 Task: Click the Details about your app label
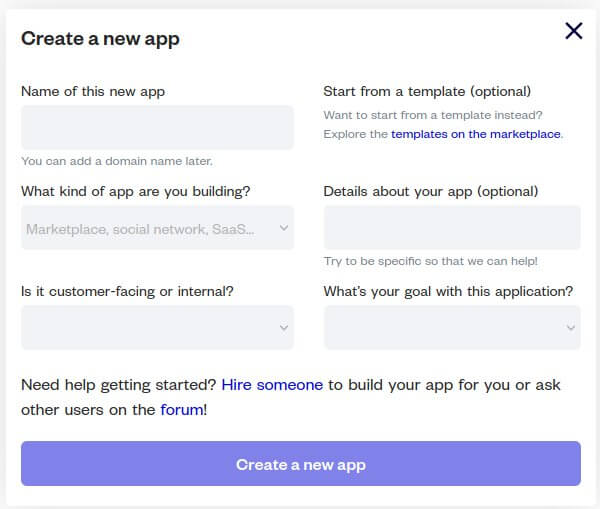431,191
